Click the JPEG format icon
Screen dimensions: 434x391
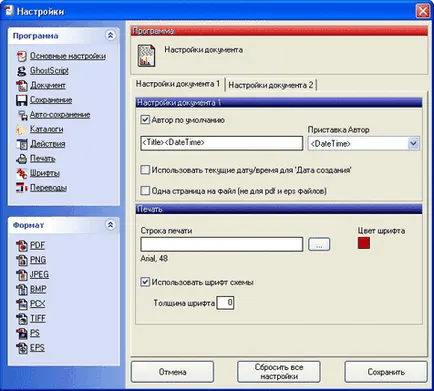pos(22,275)
